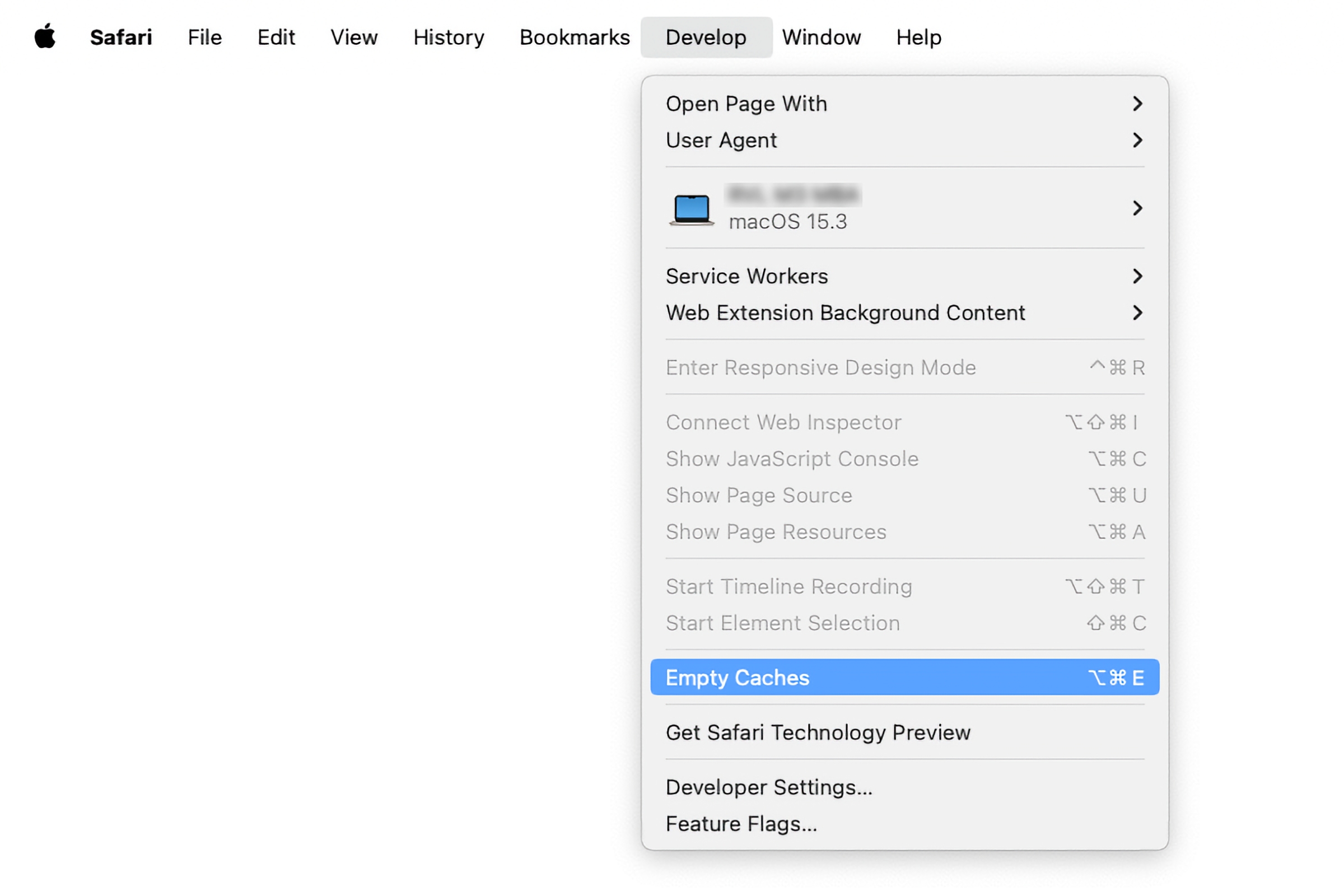The height and width of the screenshot is (896, 1344).
Task: Open the File menu
Action: click(204, 36)
